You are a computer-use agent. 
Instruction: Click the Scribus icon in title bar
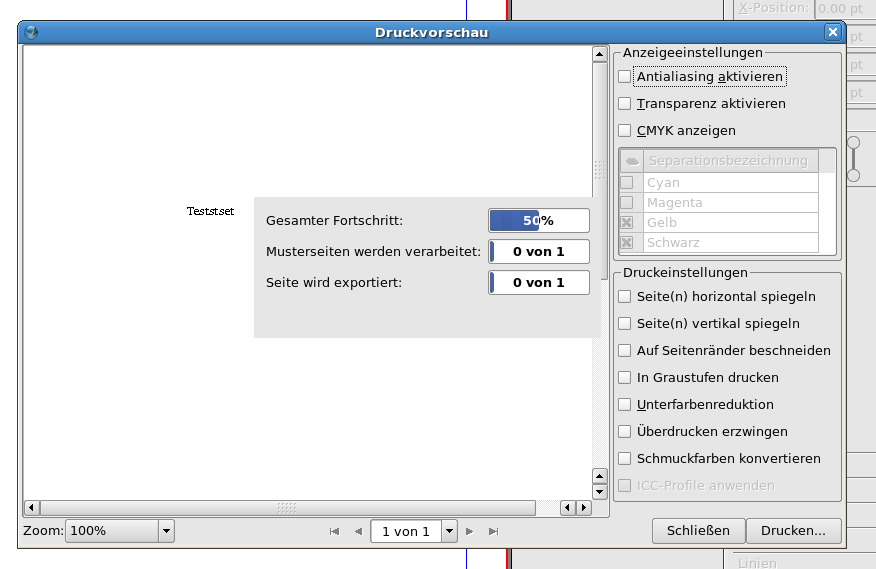[31, 32]
